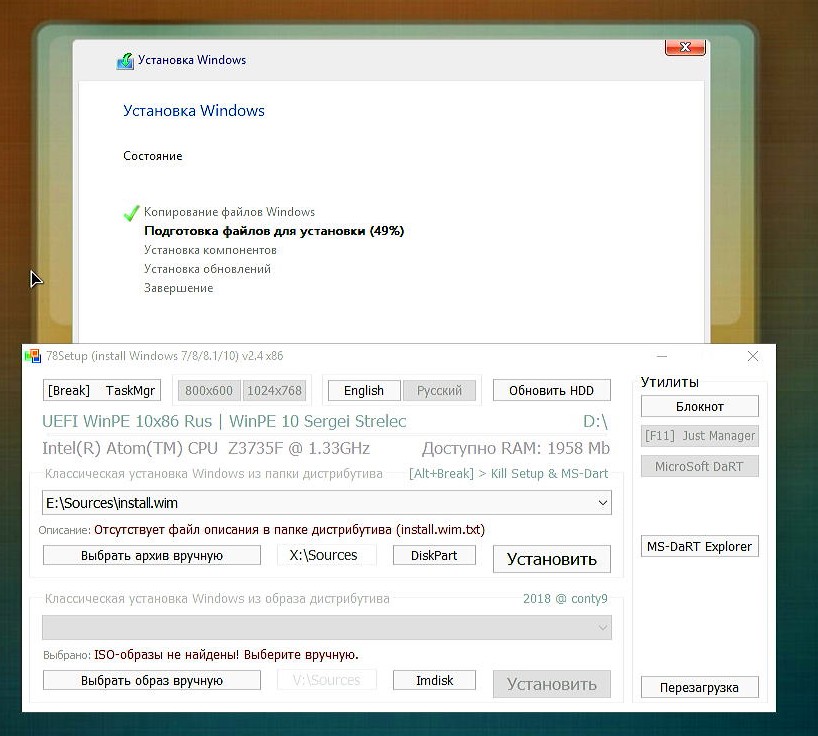
Task: Select 1024x768 resolution
Action: point(274,390)
